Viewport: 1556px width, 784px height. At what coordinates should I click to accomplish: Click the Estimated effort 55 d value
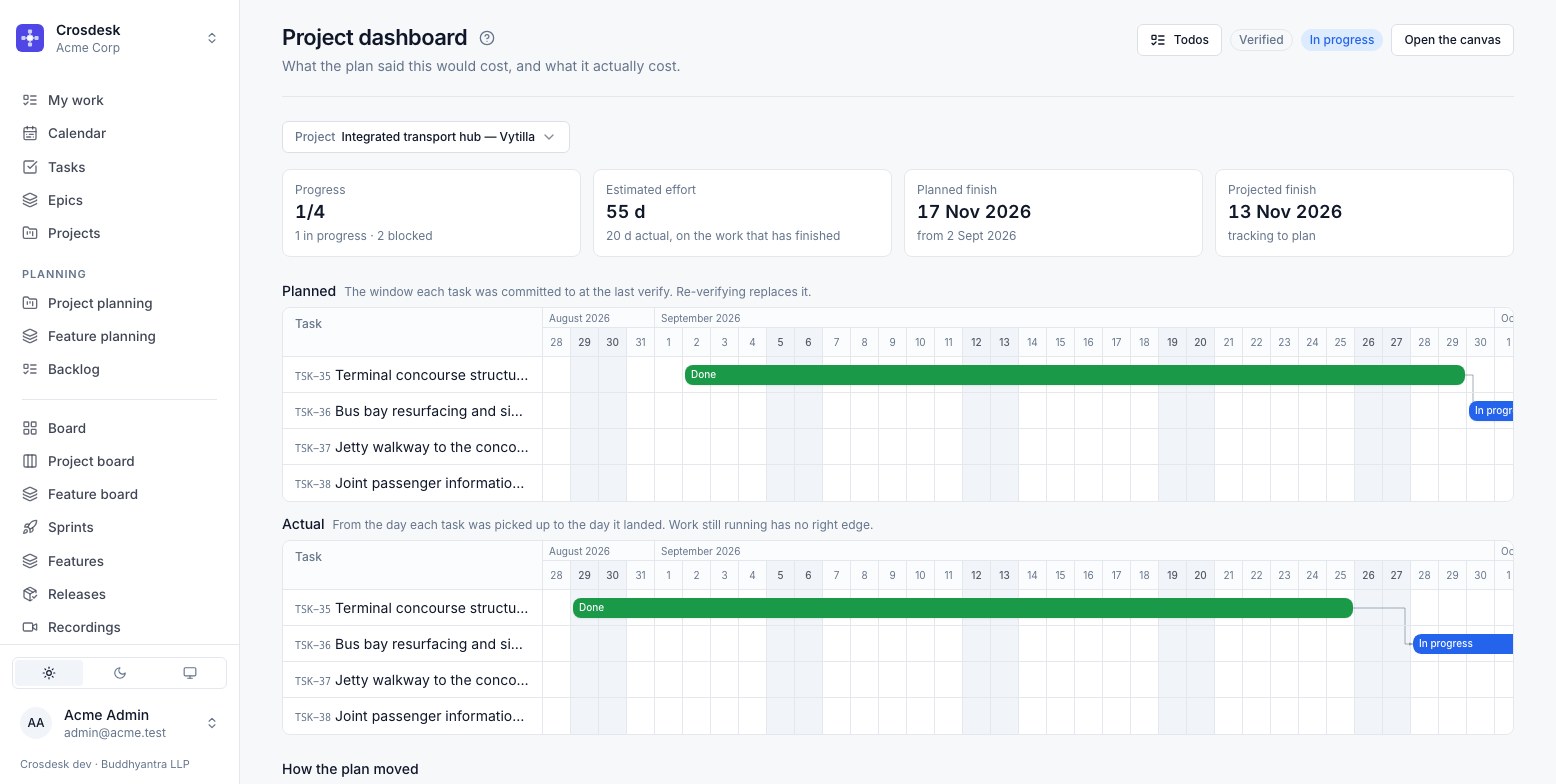(626, 212)
